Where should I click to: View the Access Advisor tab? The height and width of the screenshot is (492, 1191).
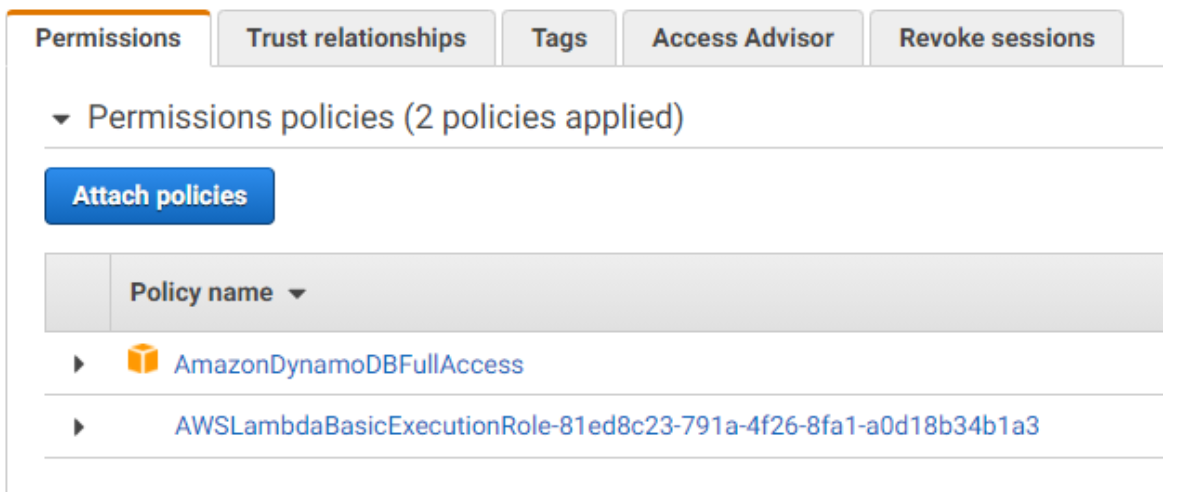(x=742, y=39)
